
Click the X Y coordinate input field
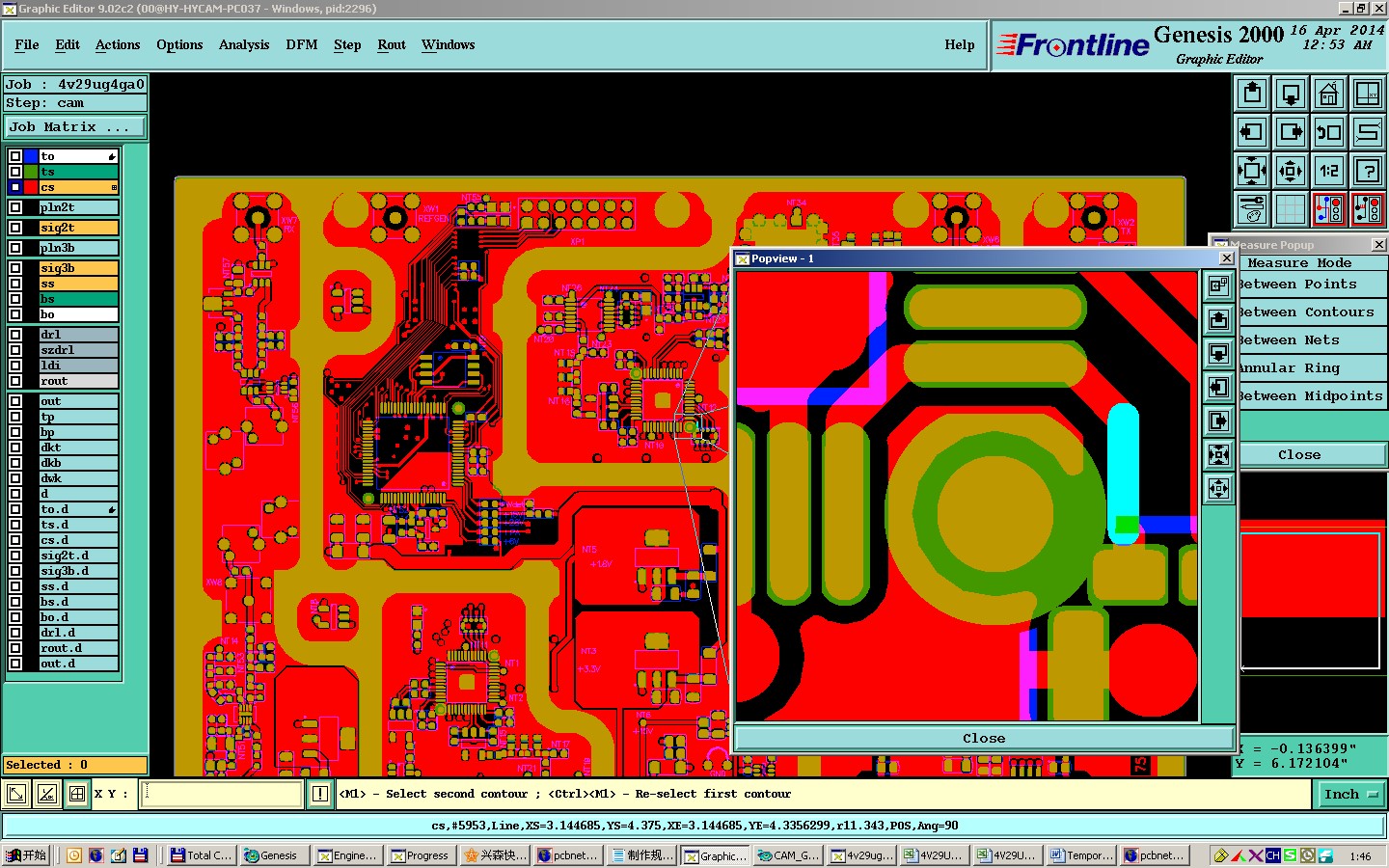(x=222, y=794)
